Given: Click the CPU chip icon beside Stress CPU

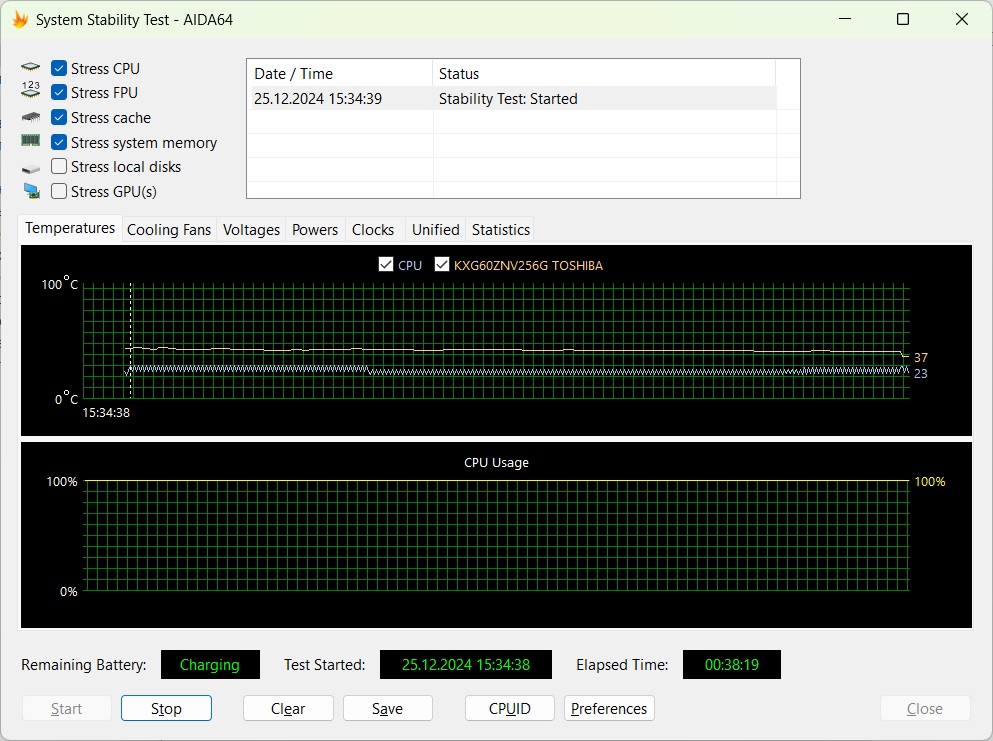Looking at the screenshot, I should (x=31, y=68).
